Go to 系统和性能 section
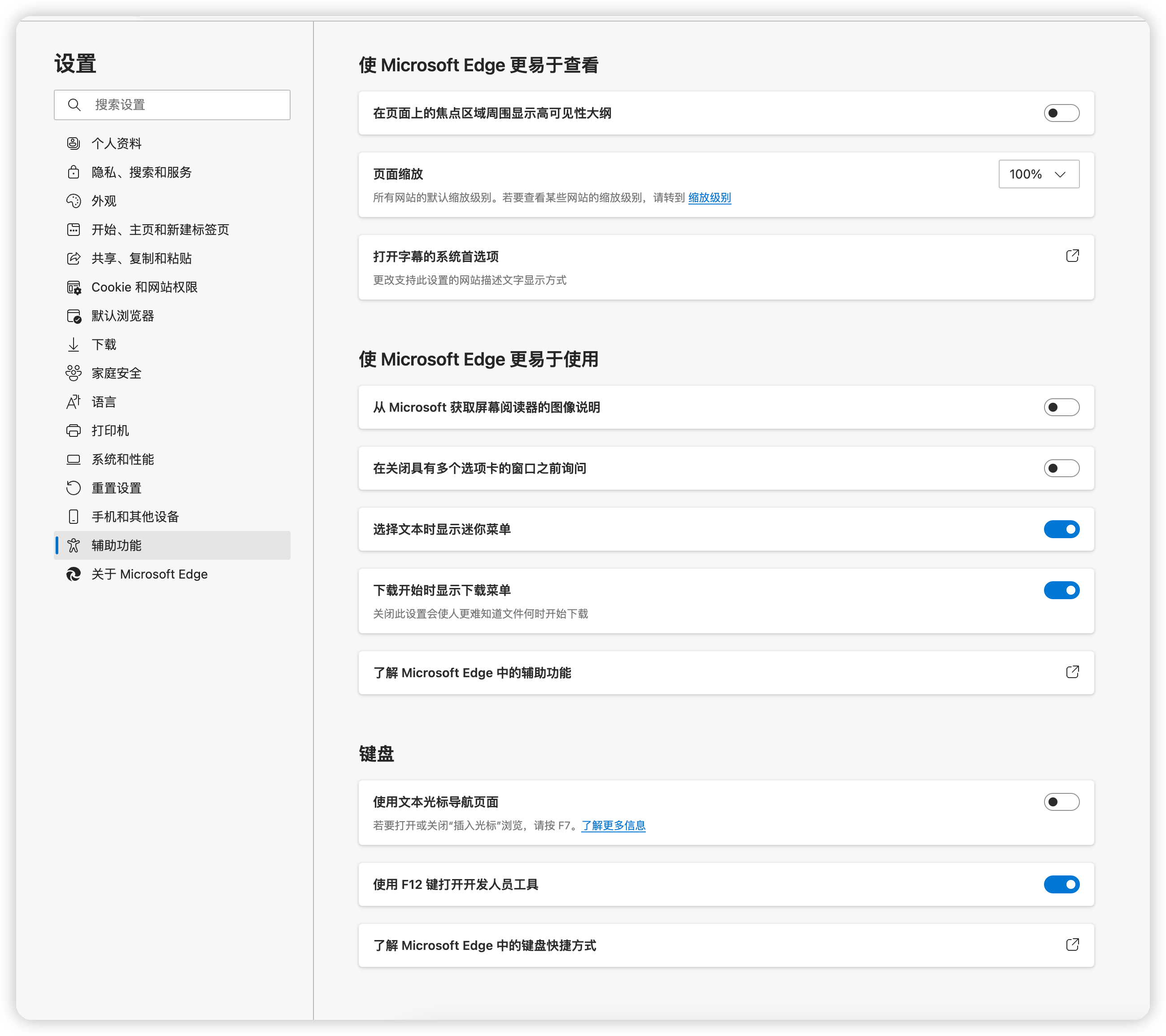Screen dimensions: 1166x1036 172,459
